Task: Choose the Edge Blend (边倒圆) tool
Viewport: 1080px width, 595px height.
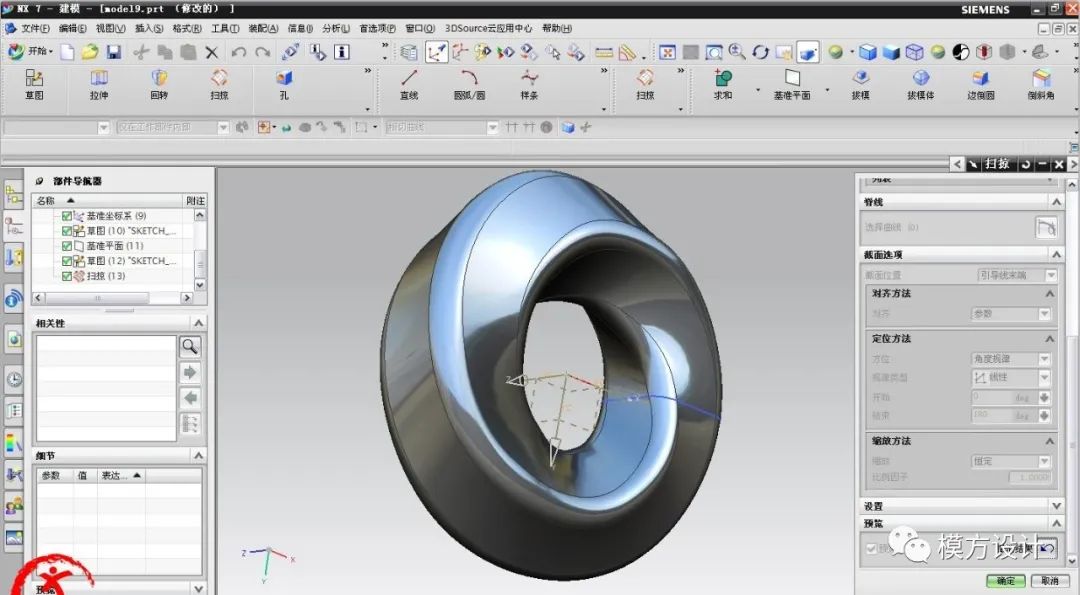Action: click(x=981, y=85)
